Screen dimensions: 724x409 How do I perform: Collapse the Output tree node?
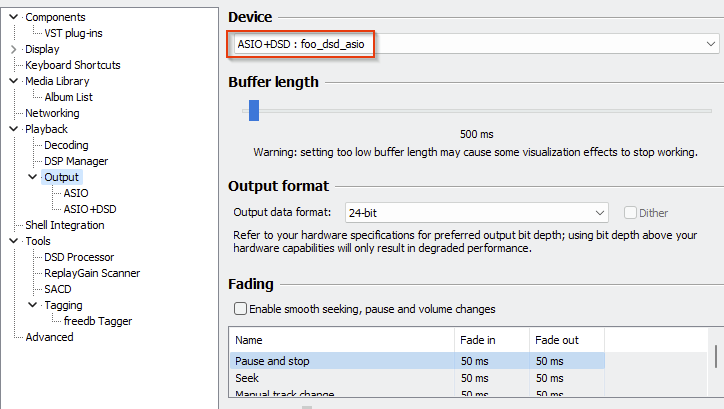(x=33, y=177)
